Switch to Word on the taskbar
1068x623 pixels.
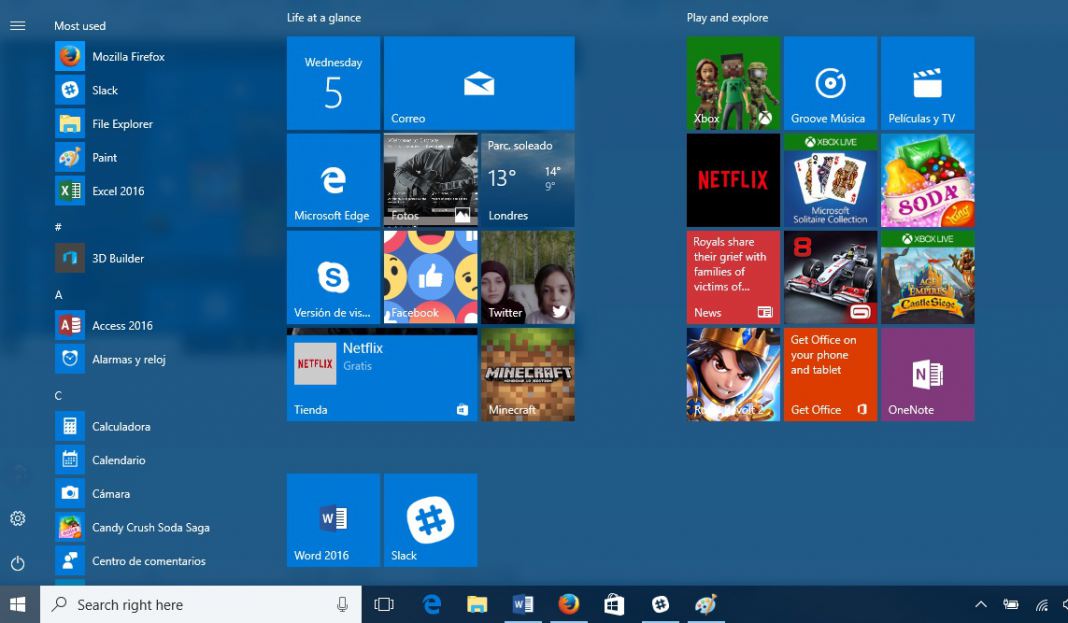[523, 605]
